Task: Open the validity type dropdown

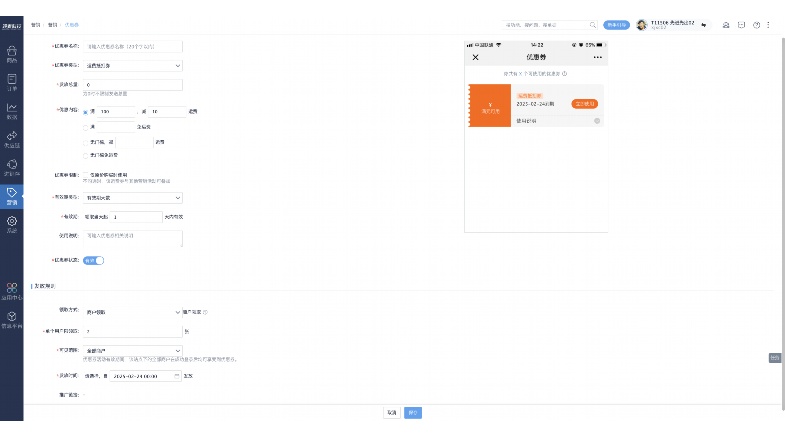Action: tap(133, 198)
